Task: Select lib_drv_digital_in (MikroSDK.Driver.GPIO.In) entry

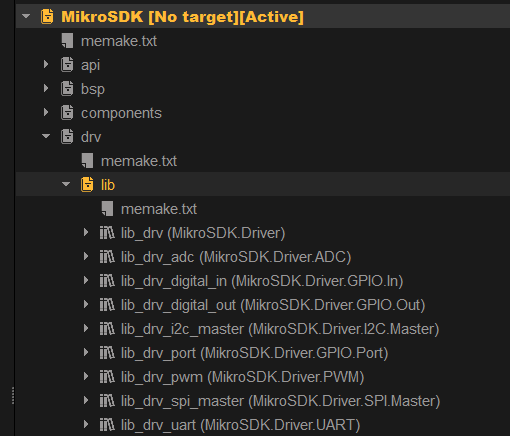Action: pyautogui.click(x=262, y=281)
